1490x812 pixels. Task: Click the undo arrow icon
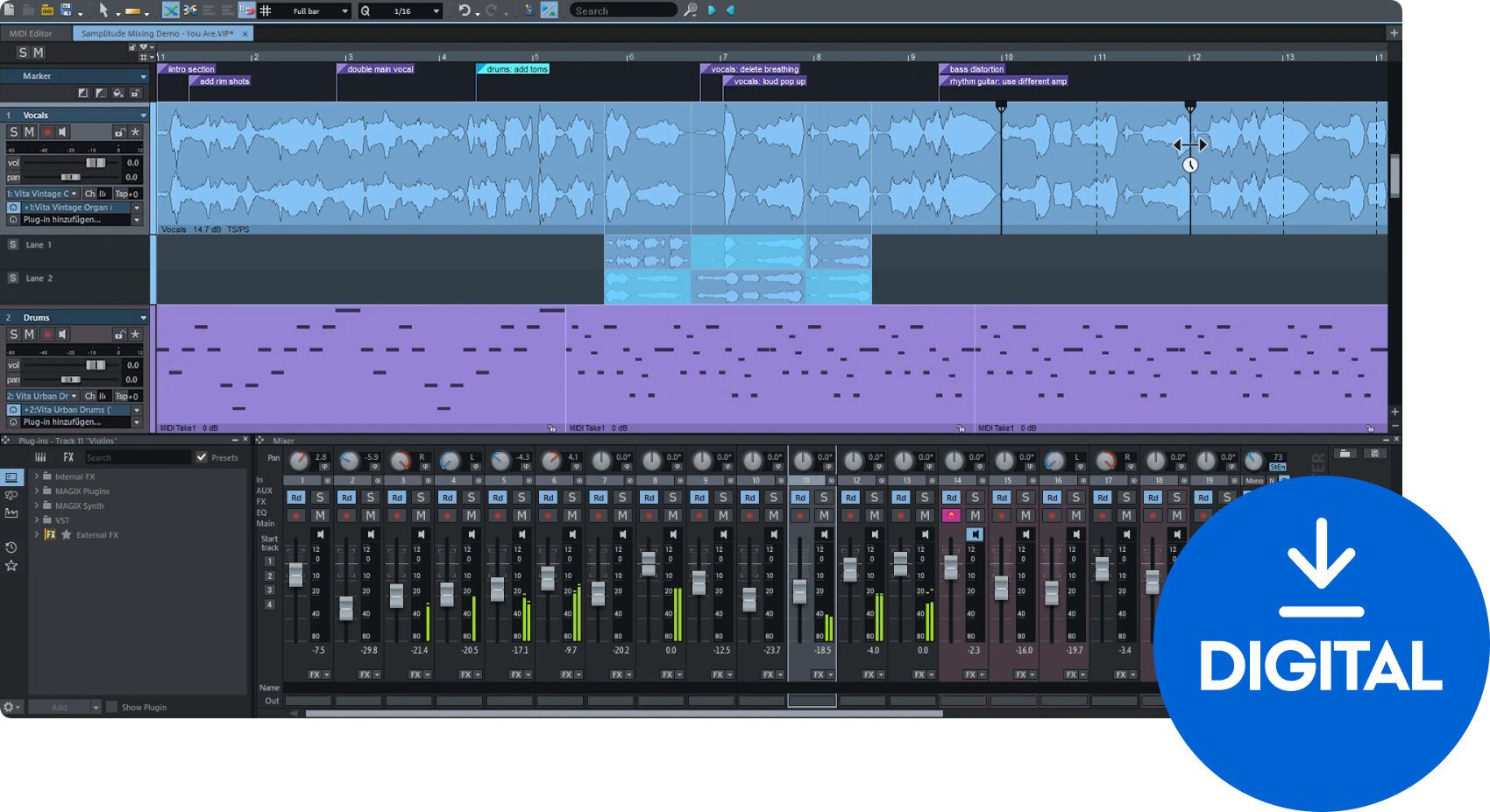(465, 11)
